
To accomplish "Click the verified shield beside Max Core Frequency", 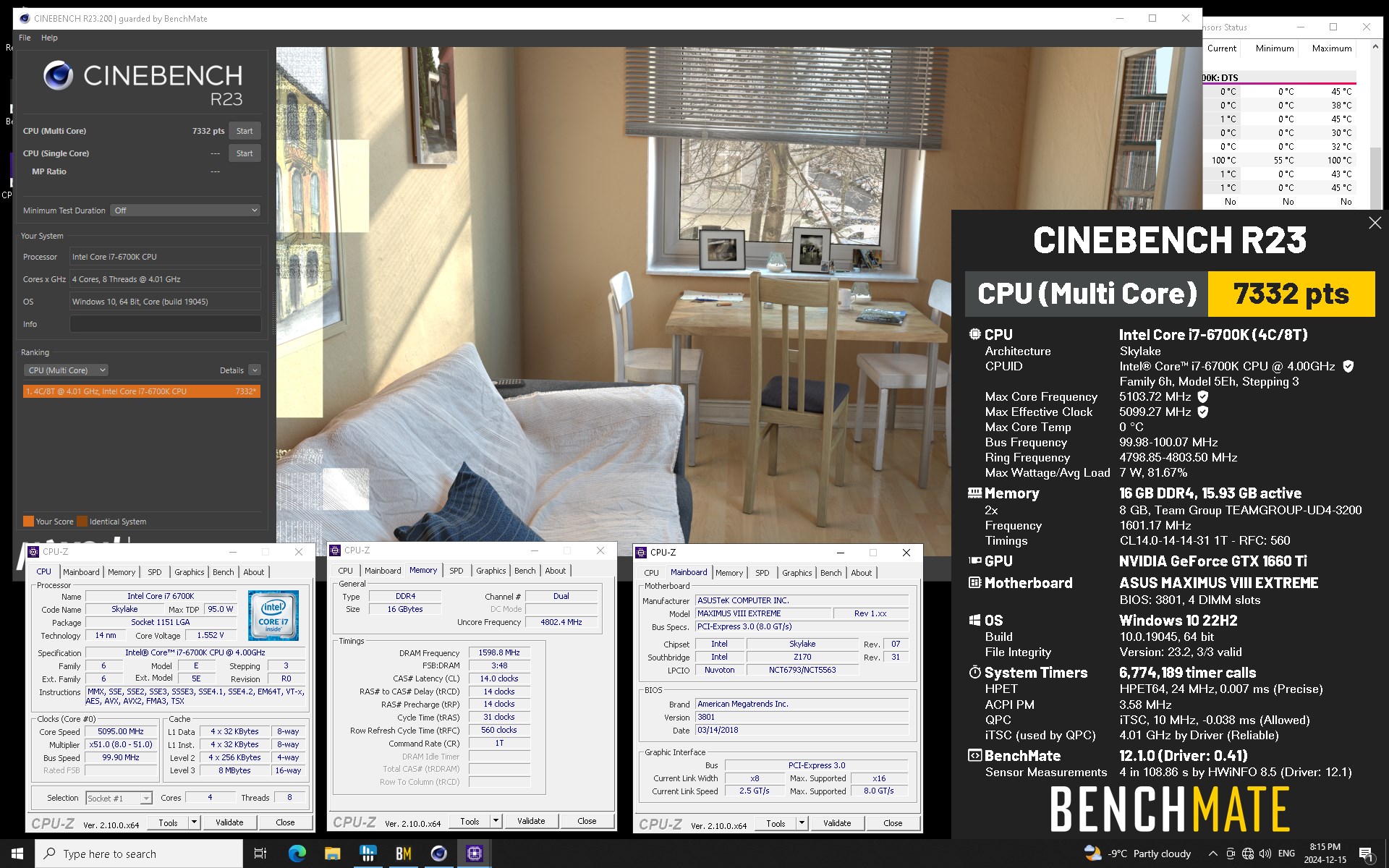I will (1203, 396).
